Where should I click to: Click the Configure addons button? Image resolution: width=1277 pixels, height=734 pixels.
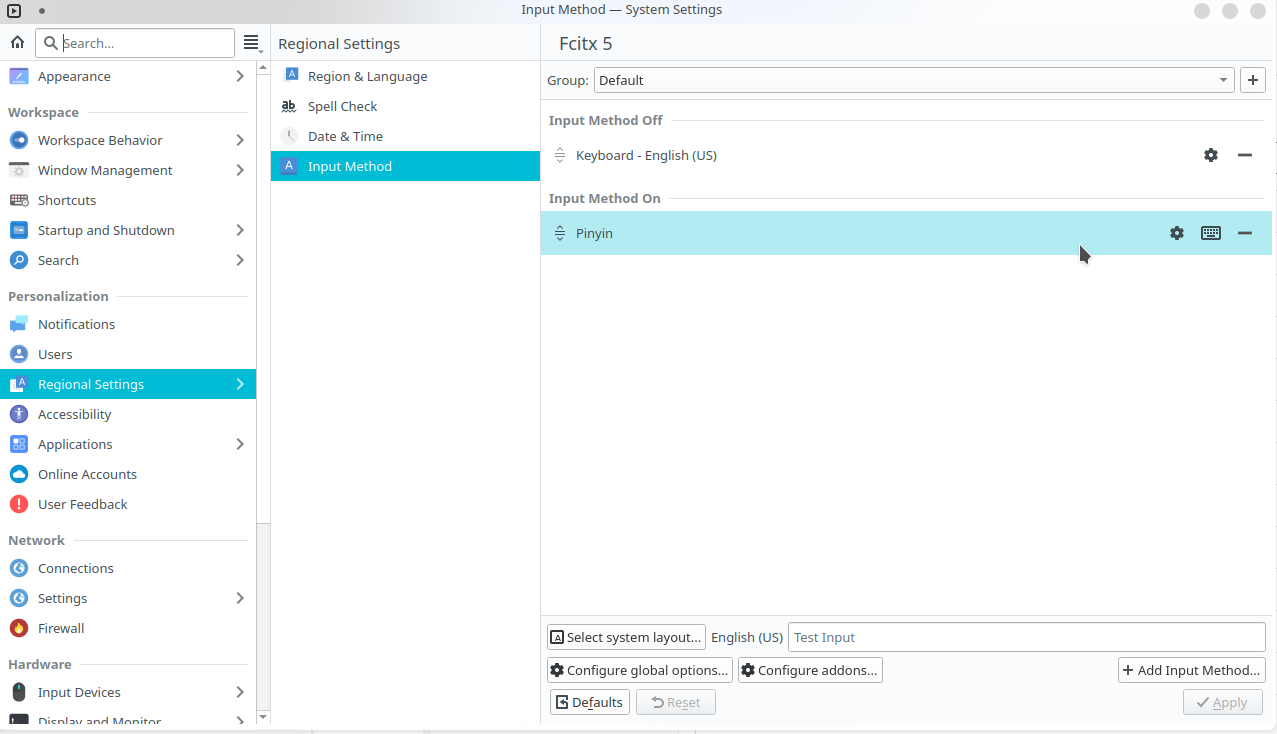(x=809, y=670)
